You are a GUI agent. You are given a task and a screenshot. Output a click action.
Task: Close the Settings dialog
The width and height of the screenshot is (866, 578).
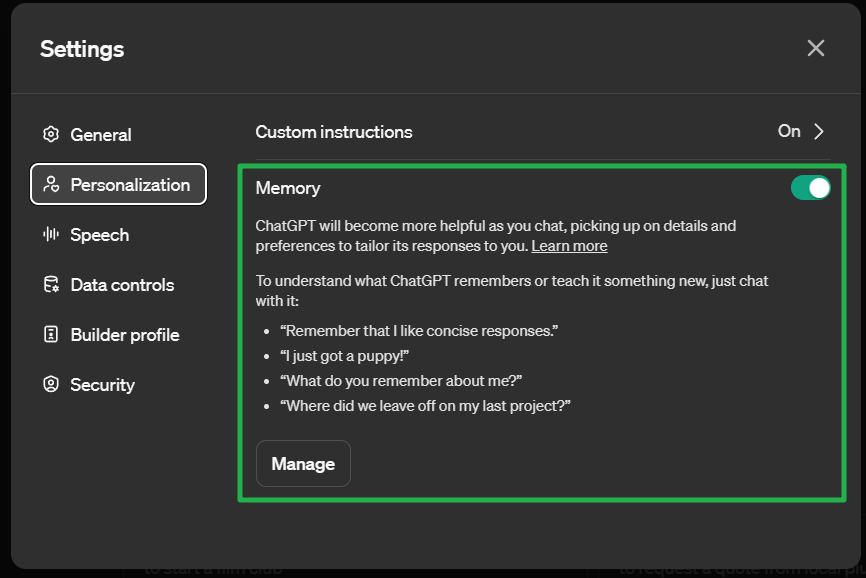[x=816, y=48]
